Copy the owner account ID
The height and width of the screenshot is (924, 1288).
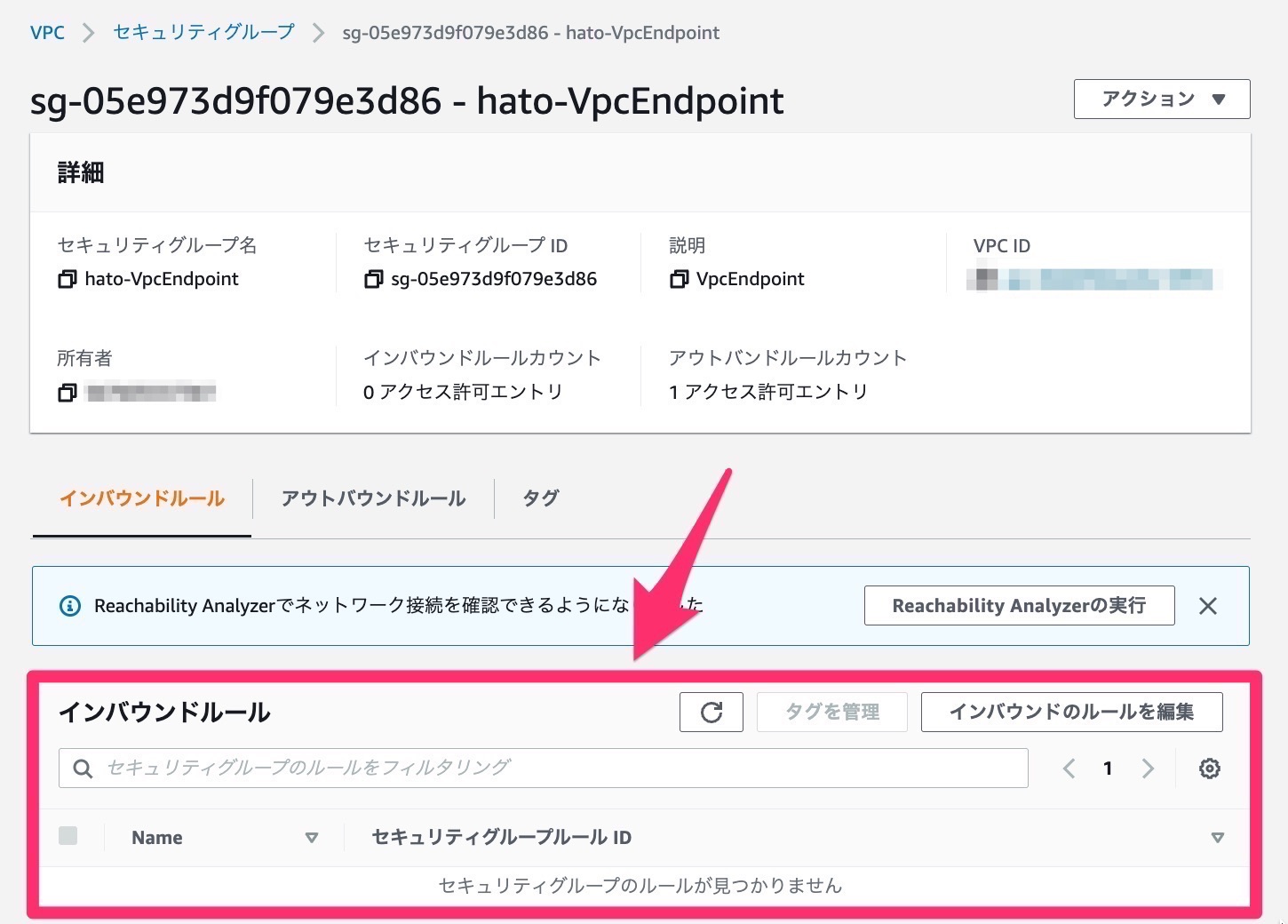tap(68, 392)
